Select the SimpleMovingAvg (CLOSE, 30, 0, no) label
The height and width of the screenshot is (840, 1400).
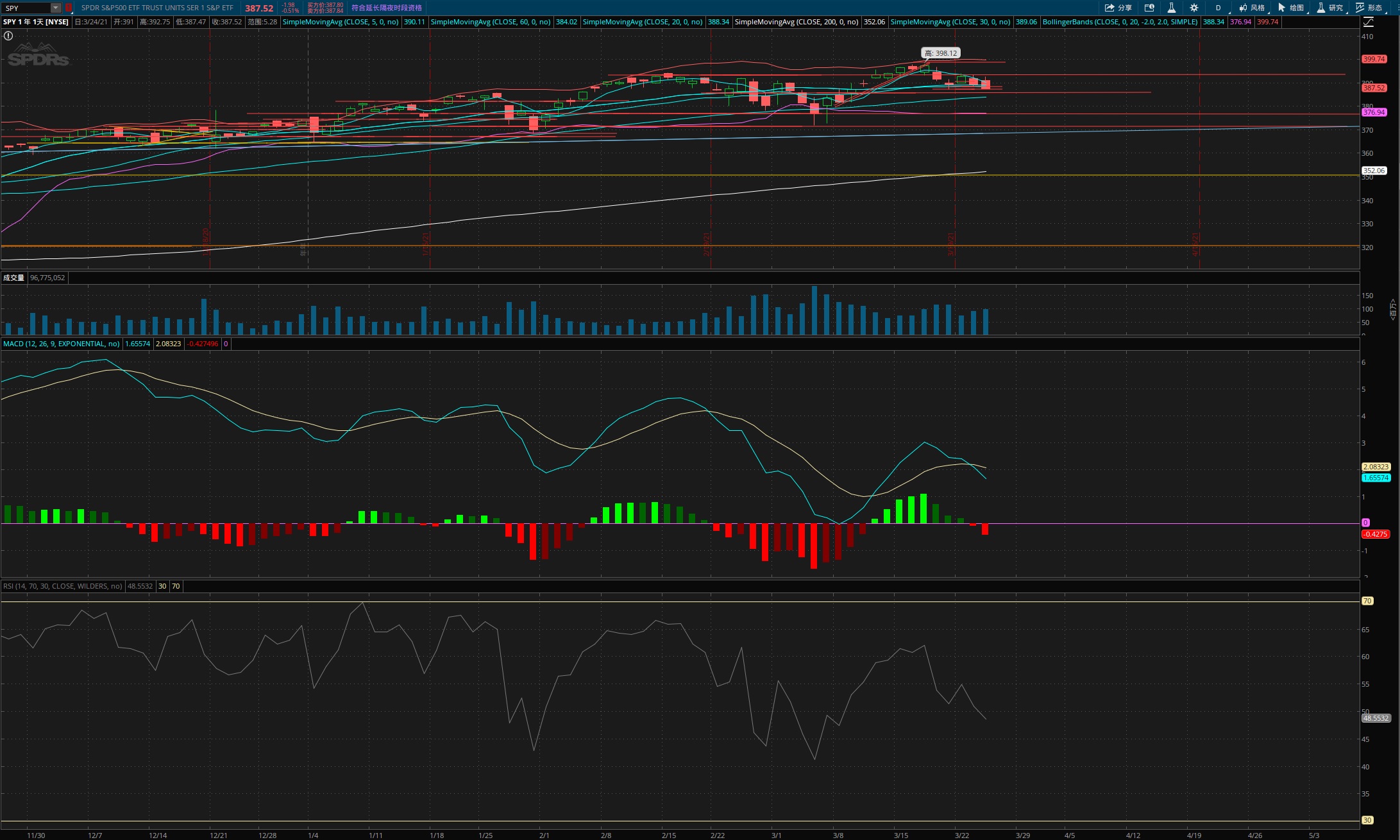coord(950,22)
